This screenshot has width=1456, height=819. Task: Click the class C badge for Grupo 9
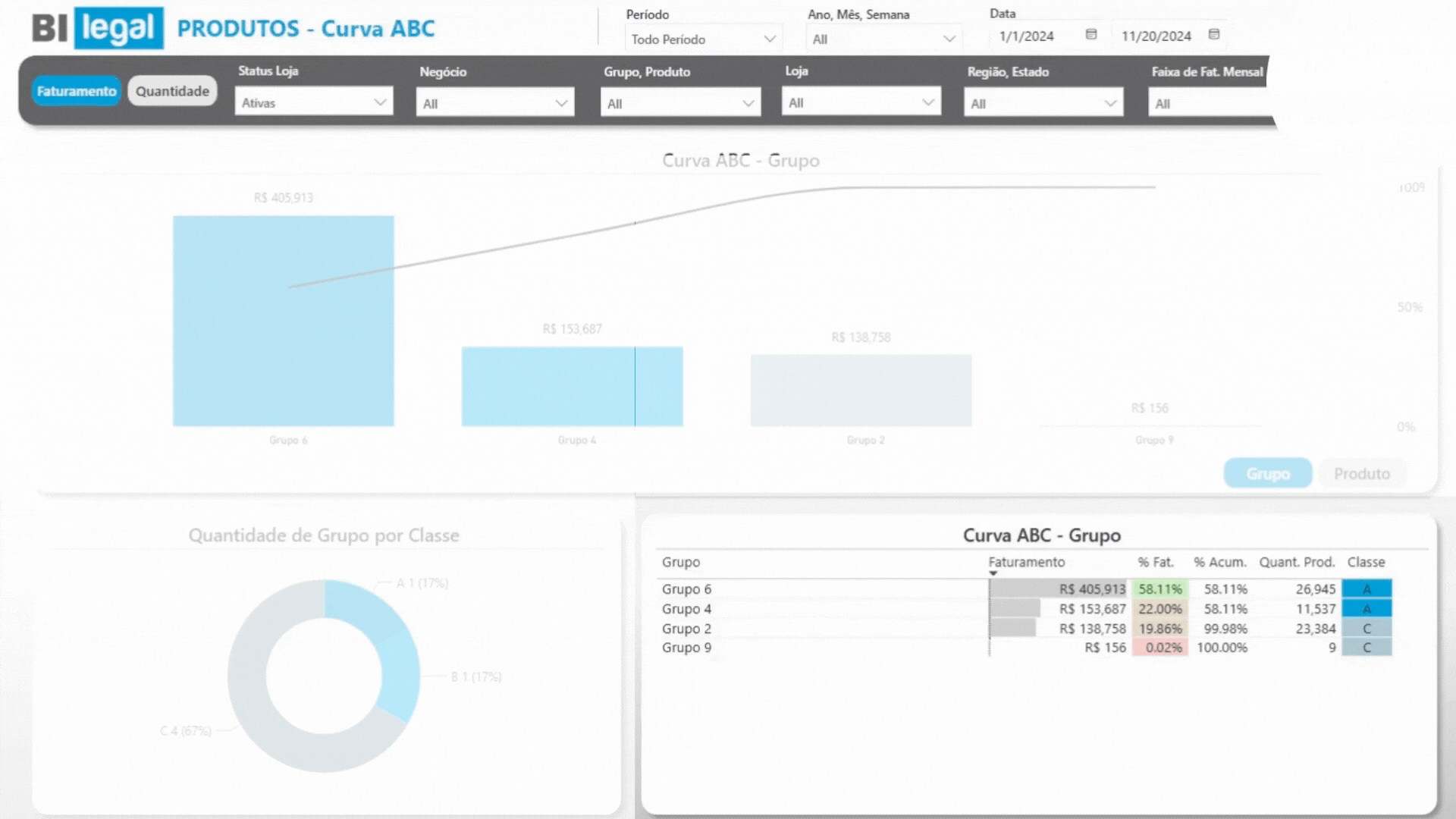pos(1366,648)
